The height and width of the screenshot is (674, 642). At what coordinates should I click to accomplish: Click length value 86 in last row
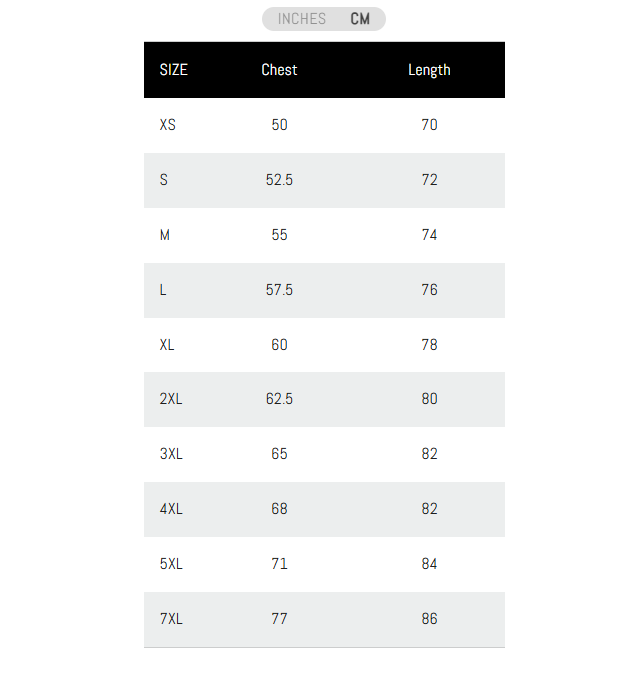tap(429, 619)
